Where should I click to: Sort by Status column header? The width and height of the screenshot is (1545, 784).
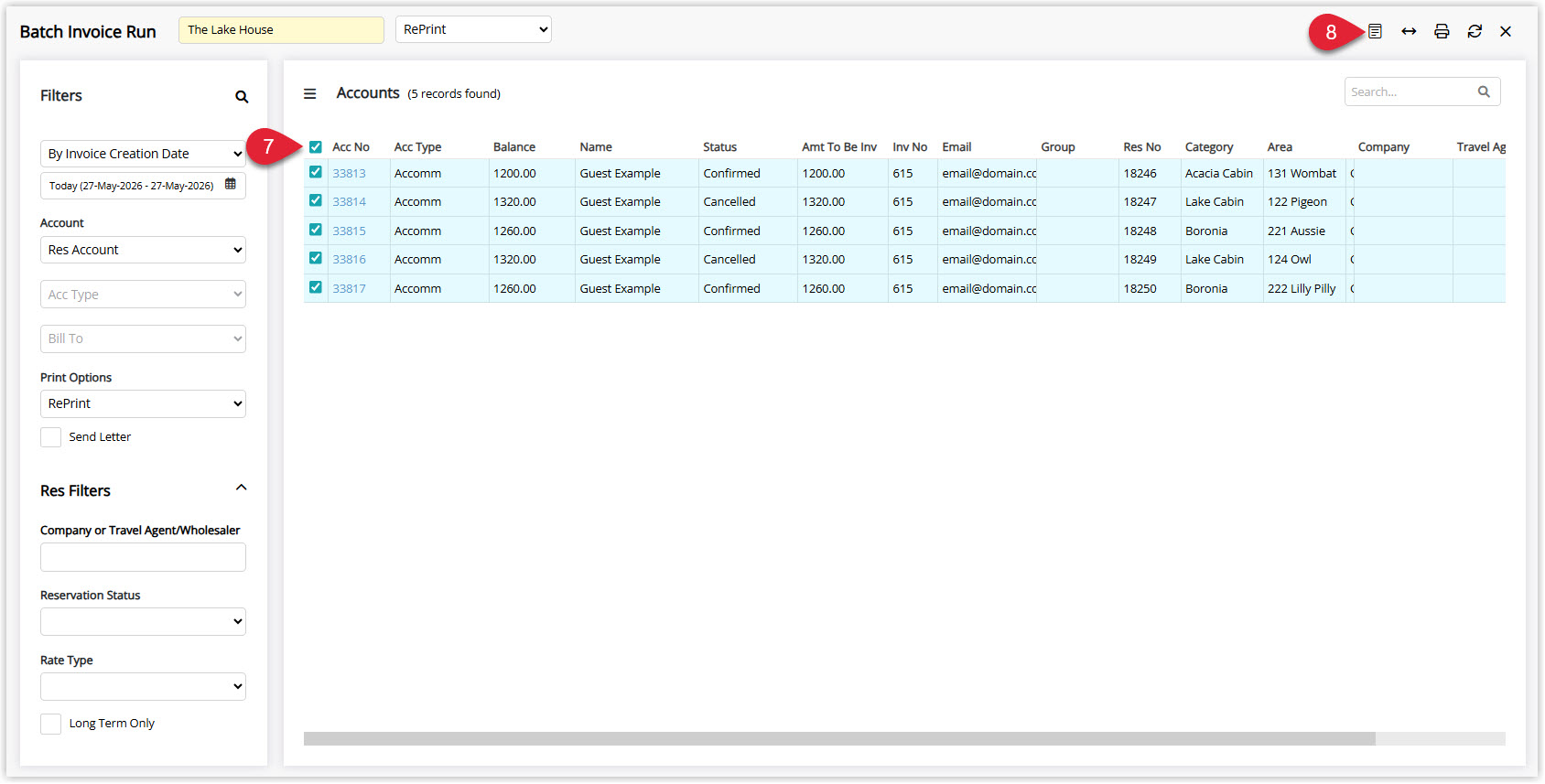click(720, 146)
